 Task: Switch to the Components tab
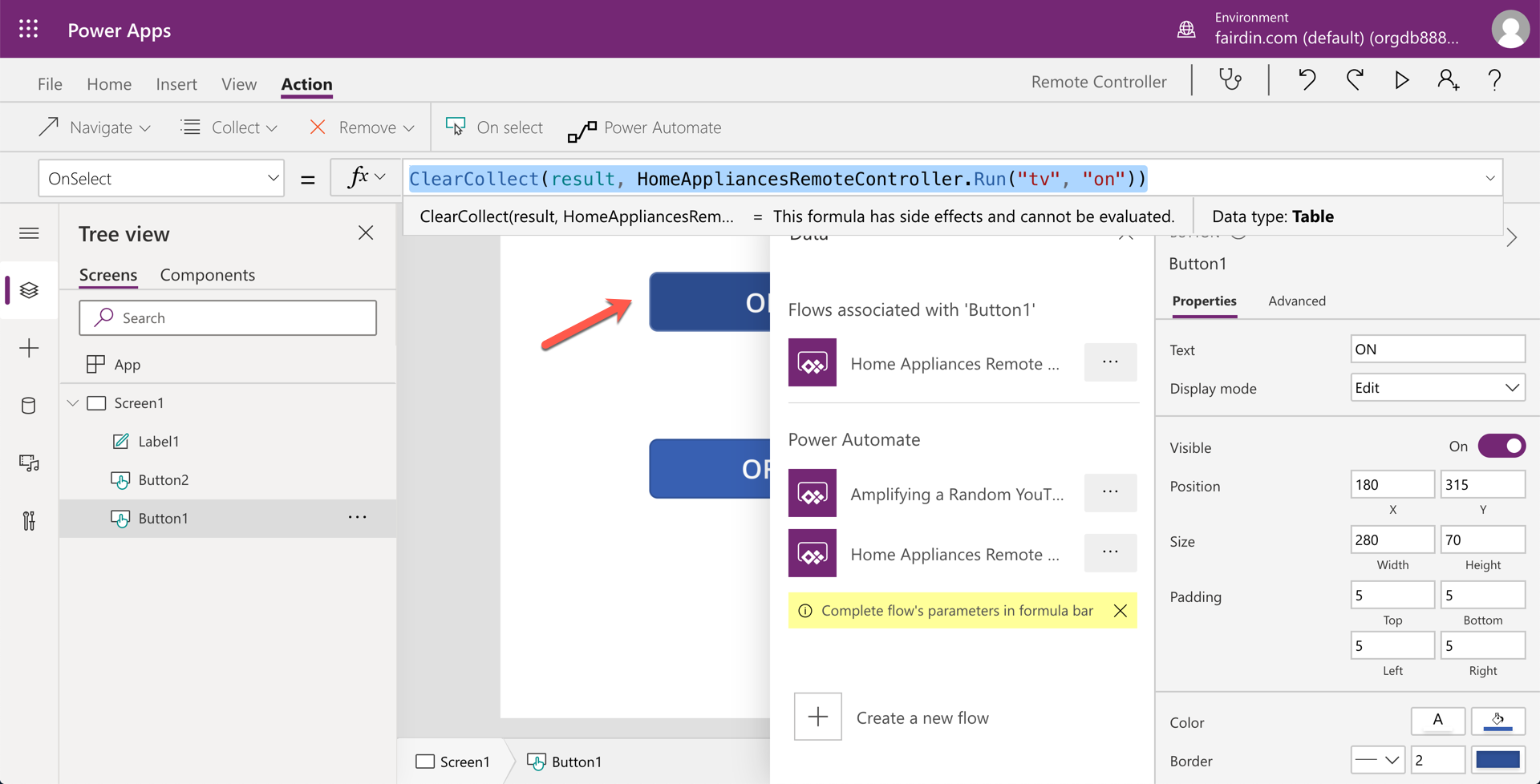(207, 275)
